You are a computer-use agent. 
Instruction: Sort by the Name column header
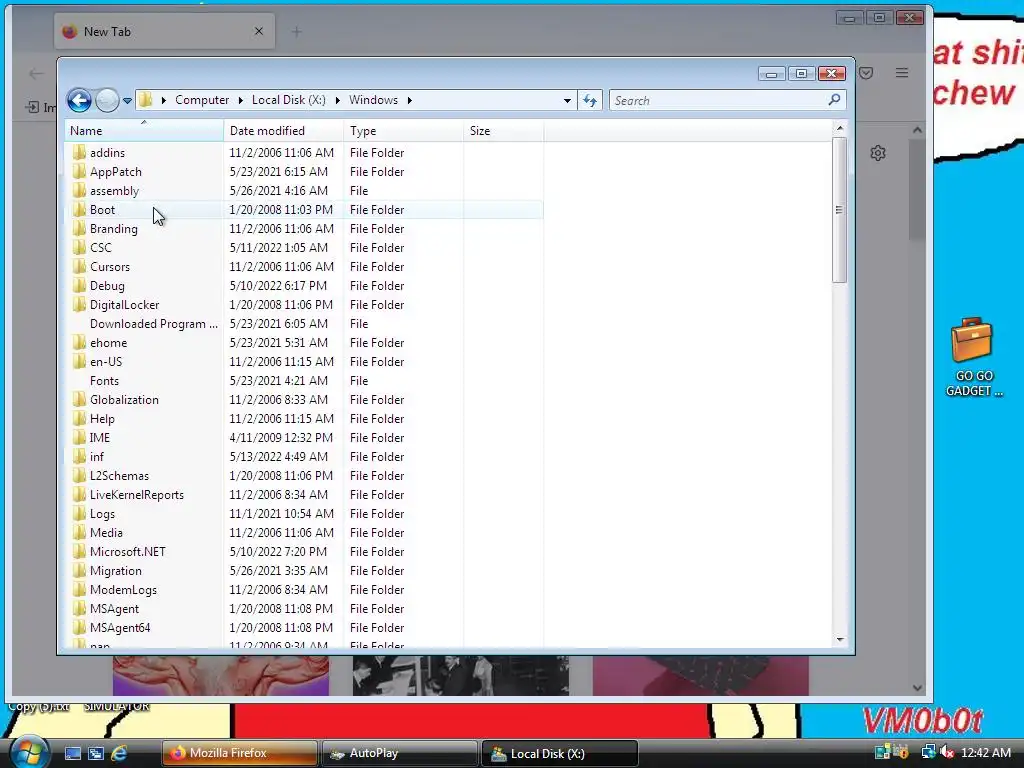pos(144,131)
